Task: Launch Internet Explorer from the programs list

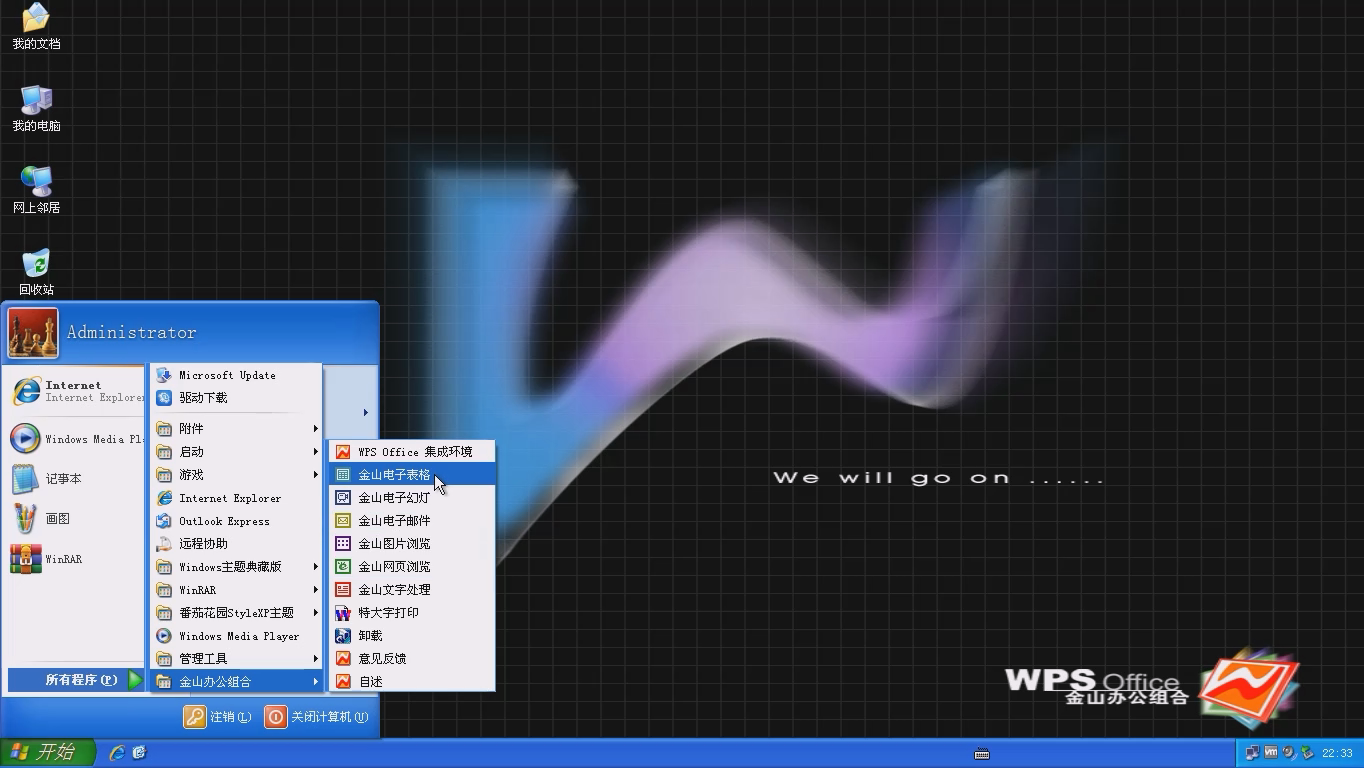Action: 237,498
